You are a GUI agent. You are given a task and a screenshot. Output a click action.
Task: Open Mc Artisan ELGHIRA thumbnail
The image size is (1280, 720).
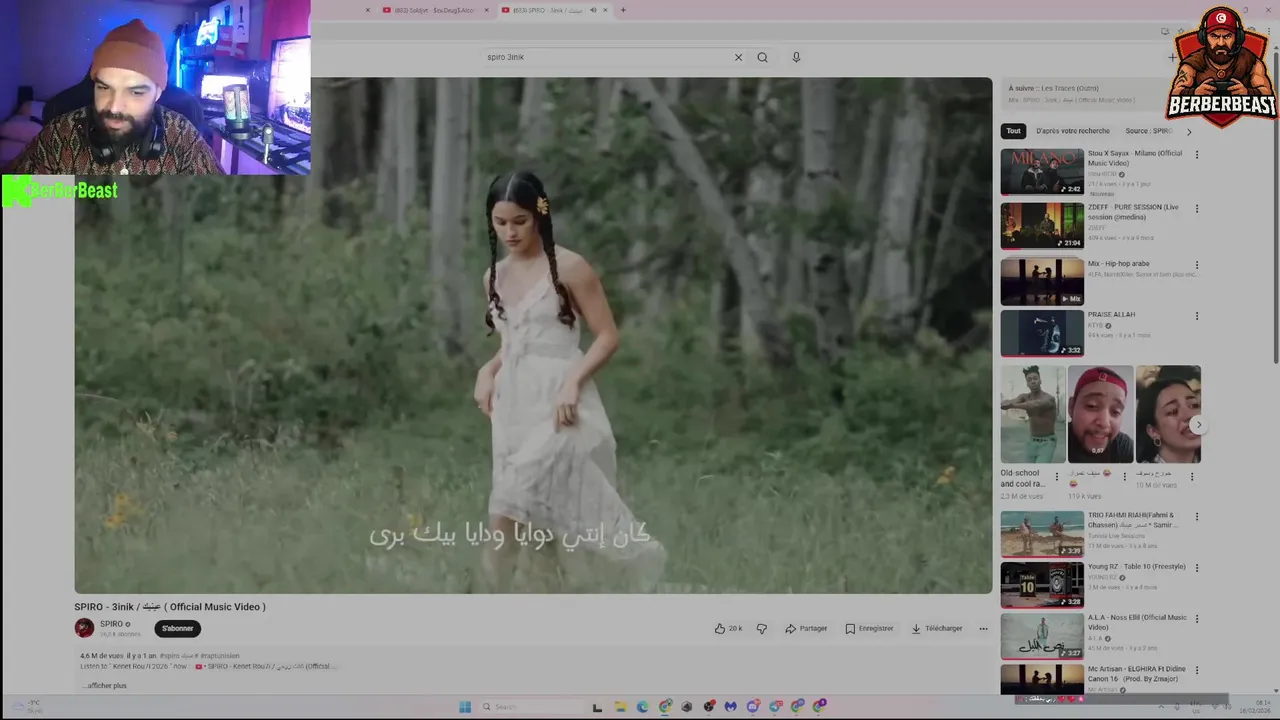point(1042,679)
